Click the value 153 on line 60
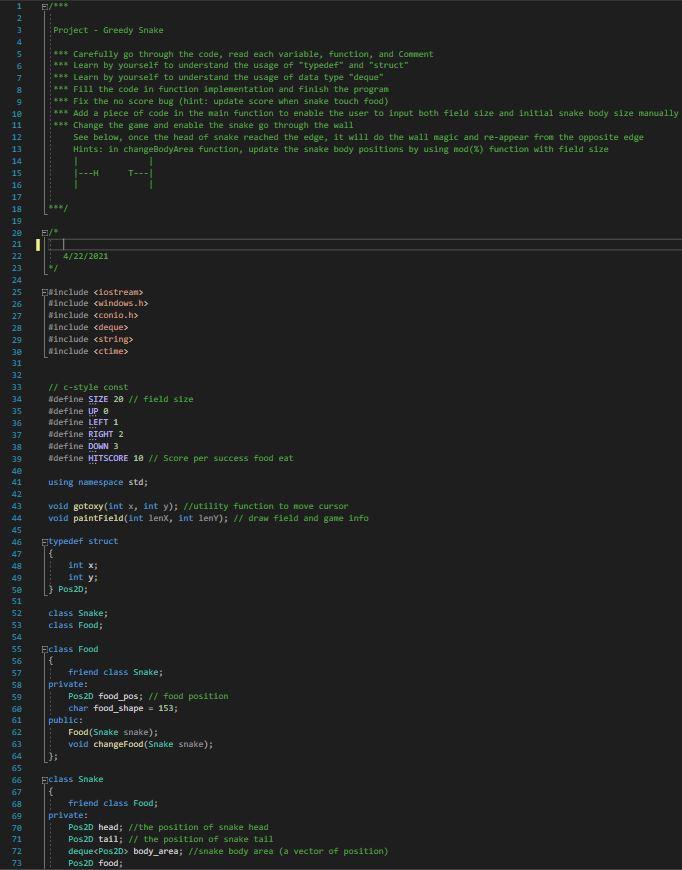This screenshot has height=870, width=682. pos(166,709)
